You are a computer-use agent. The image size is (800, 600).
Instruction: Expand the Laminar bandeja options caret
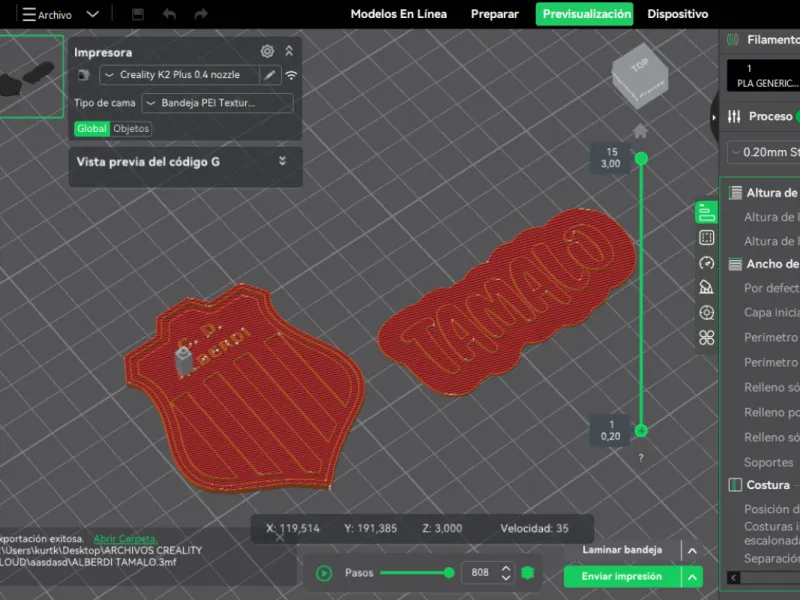pyautogui.click(x=692, y=551)
